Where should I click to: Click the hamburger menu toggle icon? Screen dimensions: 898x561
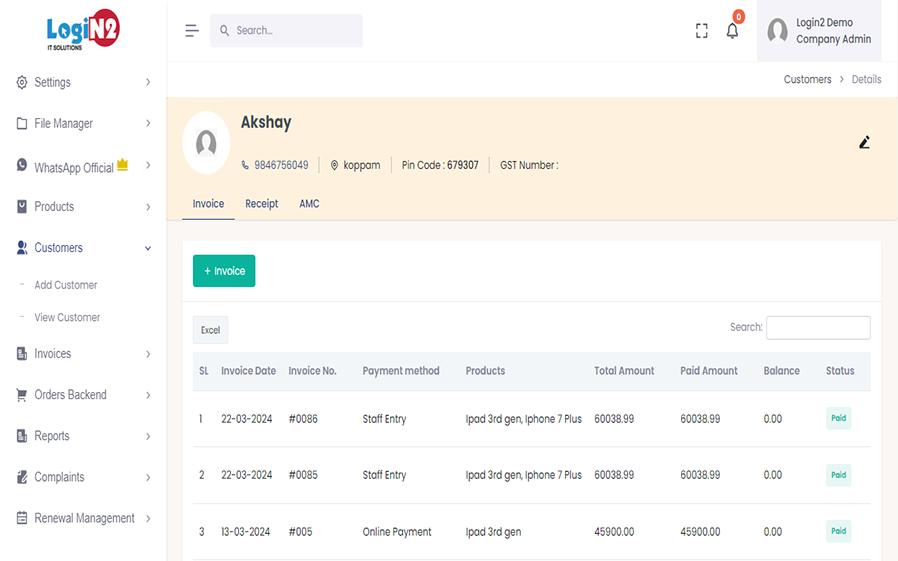[x=192, y=31]
